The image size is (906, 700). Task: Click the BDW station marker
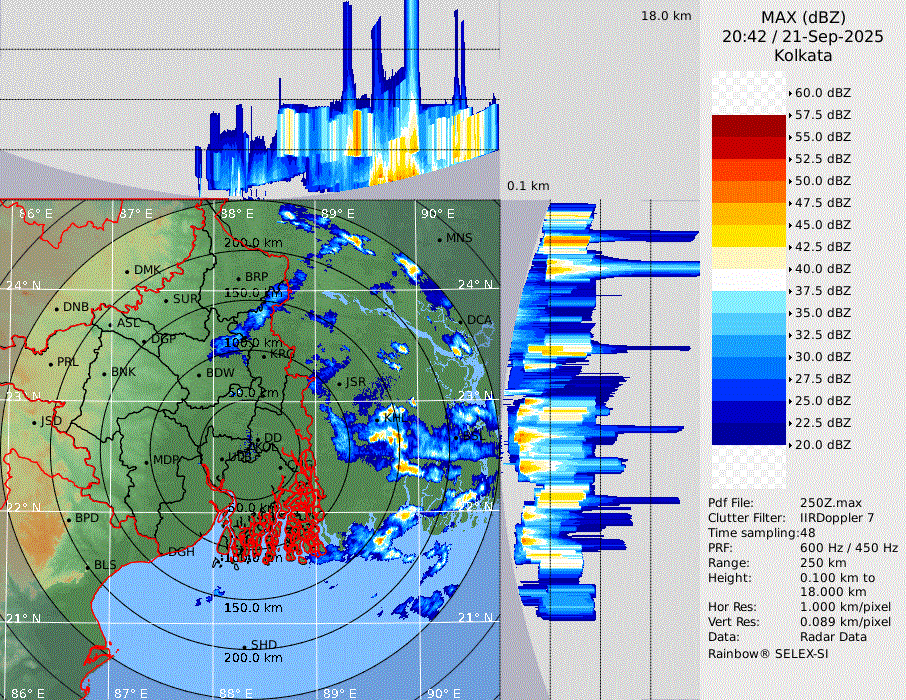coord(200,374)
